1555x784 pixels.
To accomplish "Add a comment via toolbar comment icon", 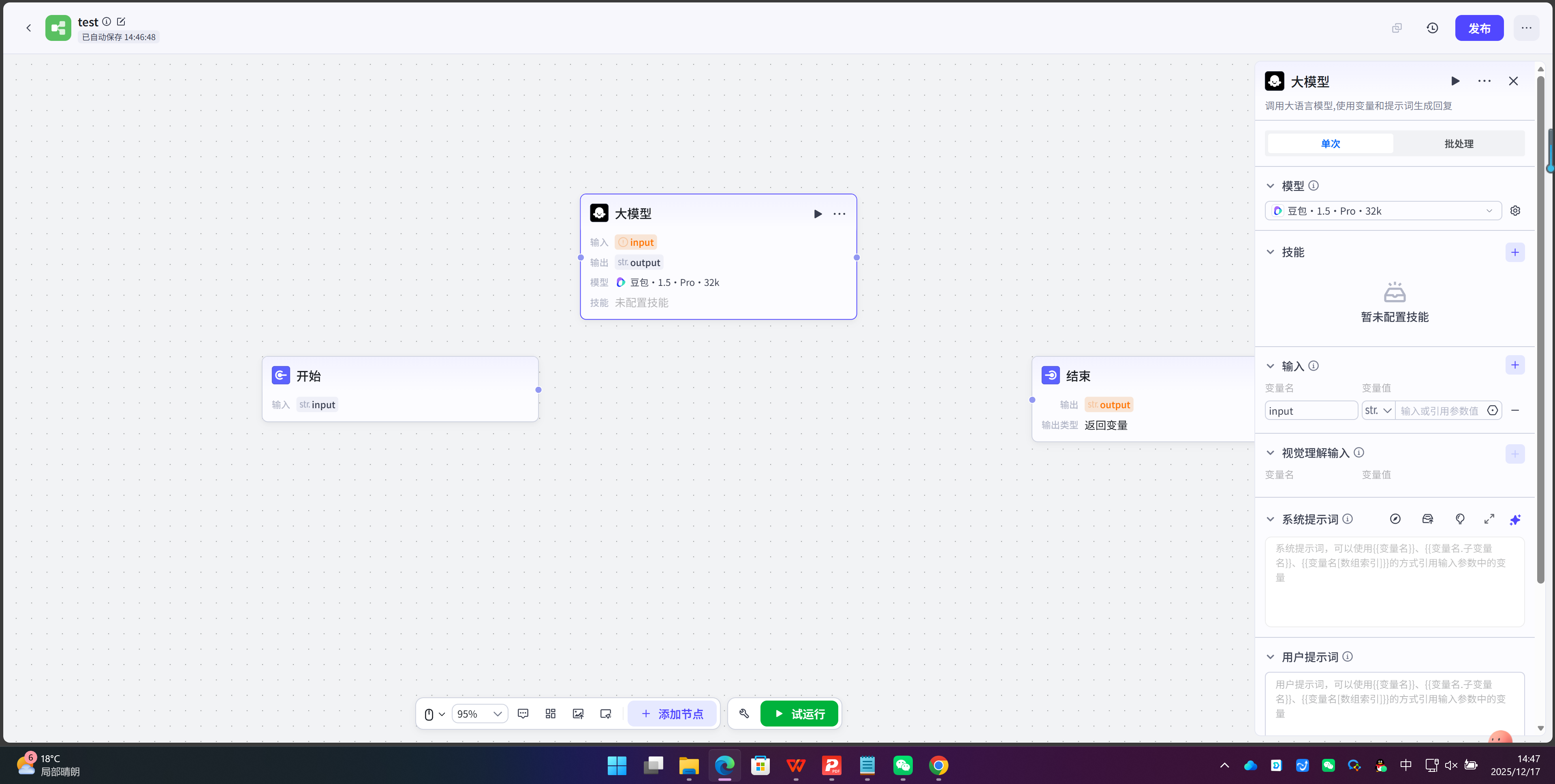I will pos(523,714).
